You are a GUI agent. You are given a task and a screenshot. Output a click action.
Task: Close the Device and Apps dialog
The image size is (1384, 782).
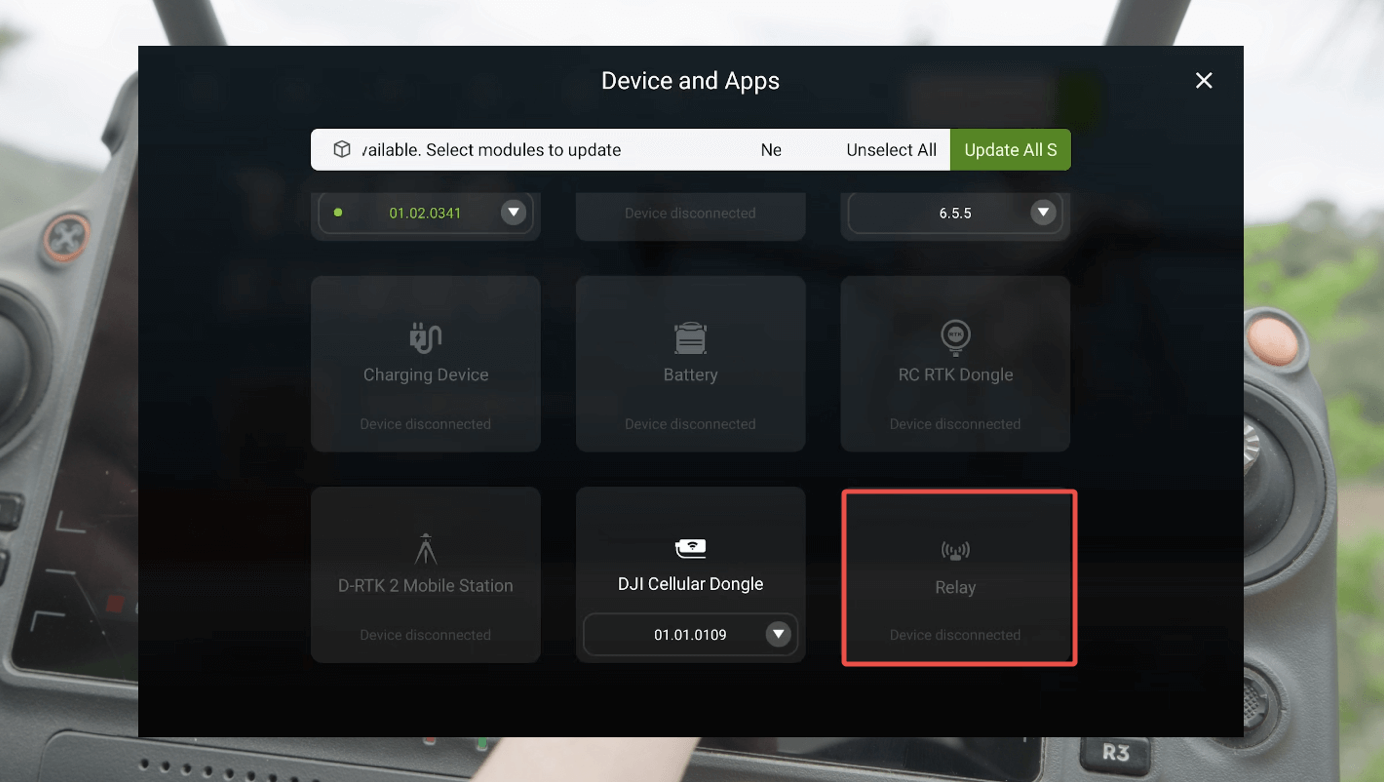click(1203, 80)
